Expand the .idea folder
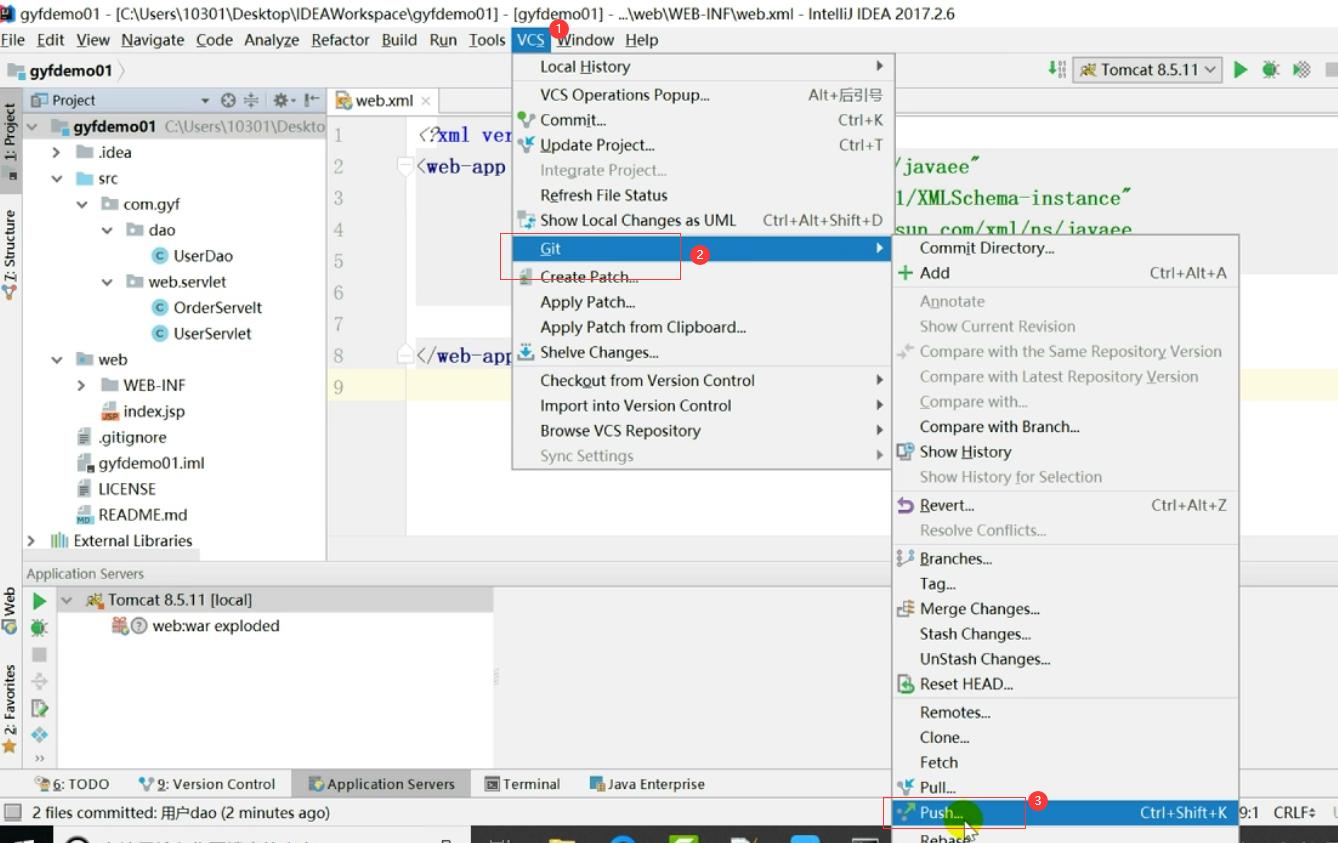The height and width of the screenshot is (843, 1338). [57, 152]
